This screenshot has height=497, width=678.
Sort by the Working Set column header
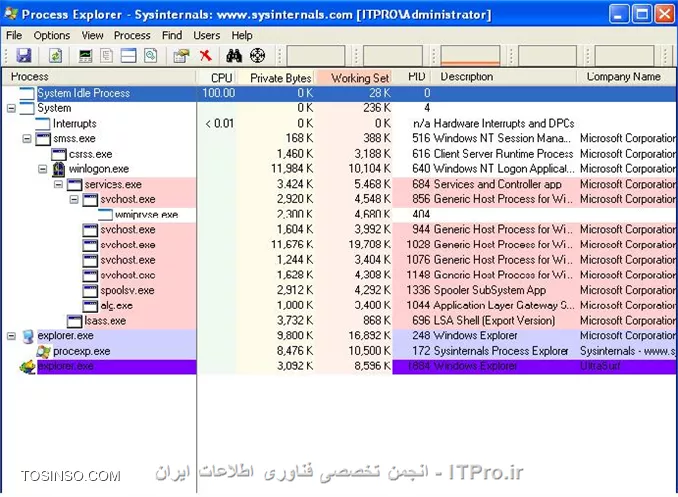354,77
